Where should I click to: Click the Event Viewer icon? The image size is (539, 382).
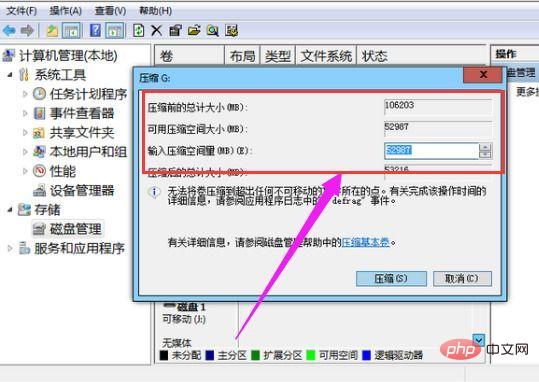39,113
